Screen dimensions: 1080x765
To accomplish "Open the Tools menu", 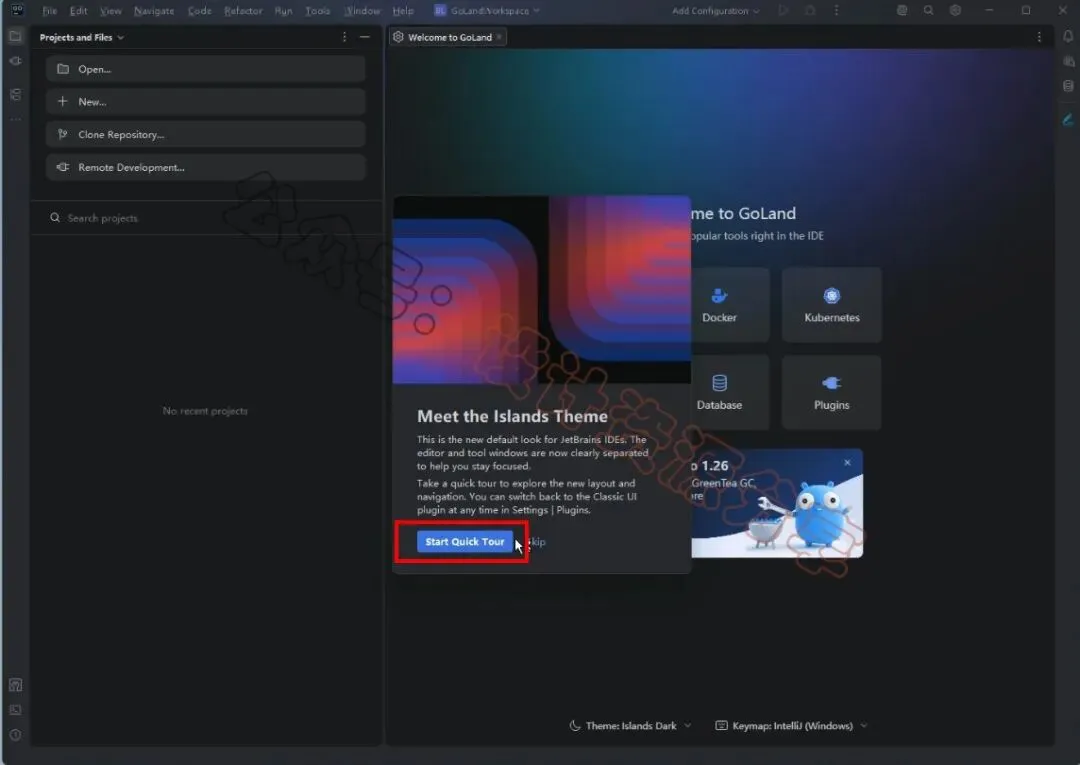I will (x=318, y=10).
